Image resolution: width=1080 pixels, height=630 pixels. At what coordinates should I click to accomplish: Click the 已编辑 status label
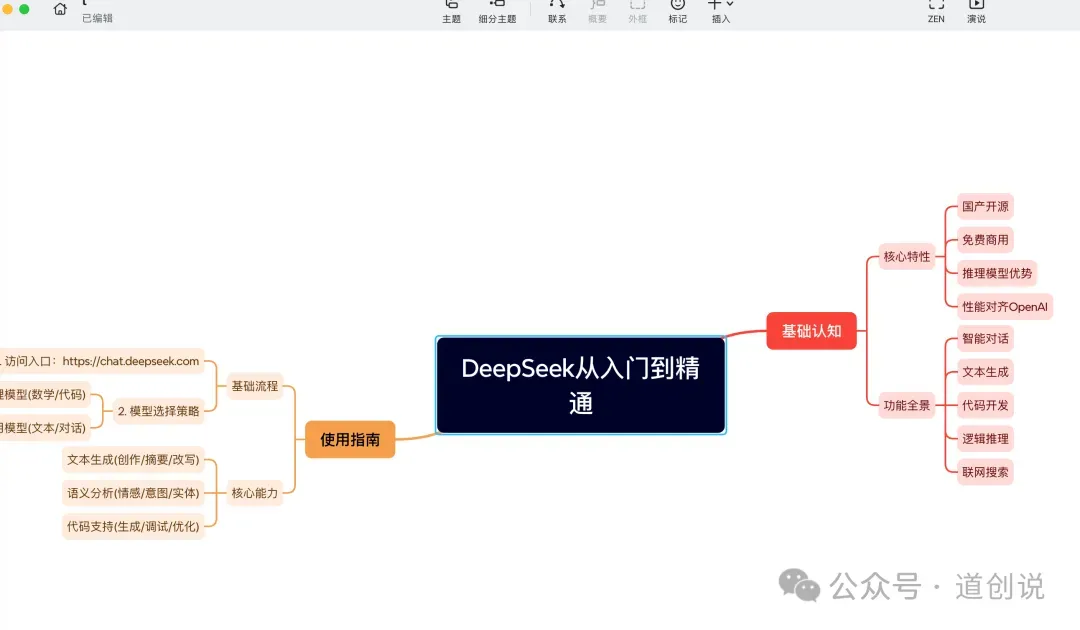tap(97, 19)
